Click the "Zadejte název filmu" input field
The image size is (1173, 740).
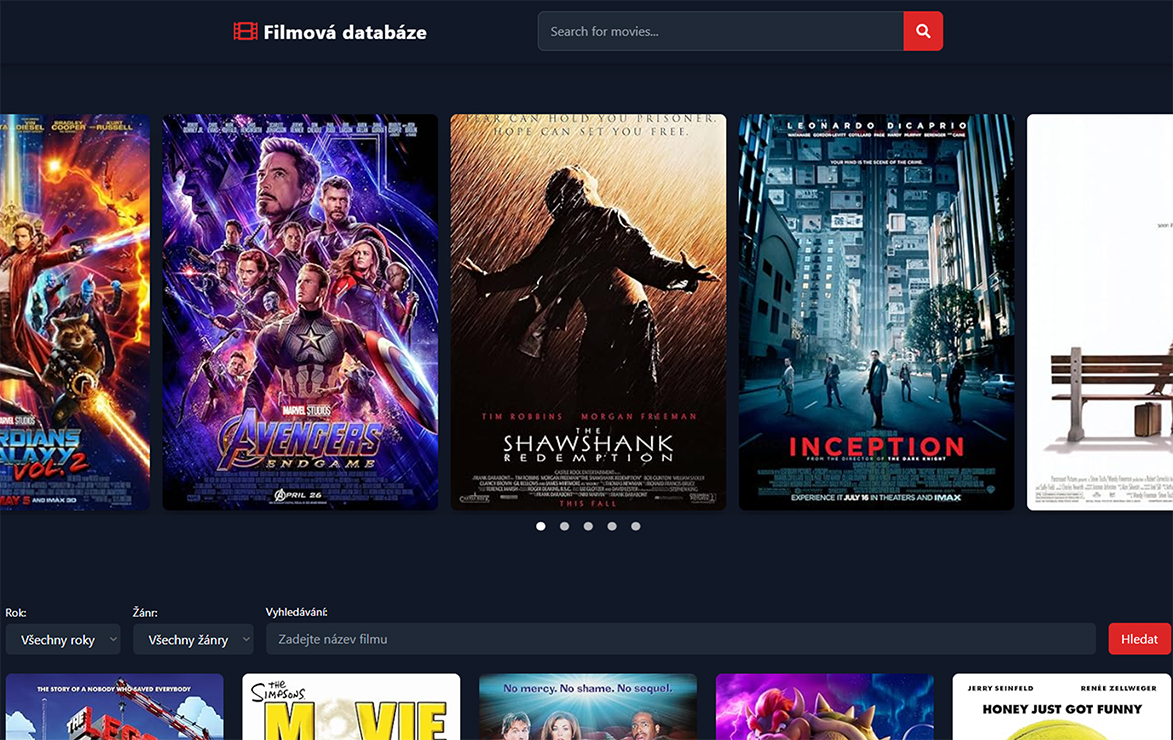click(680, 639)
